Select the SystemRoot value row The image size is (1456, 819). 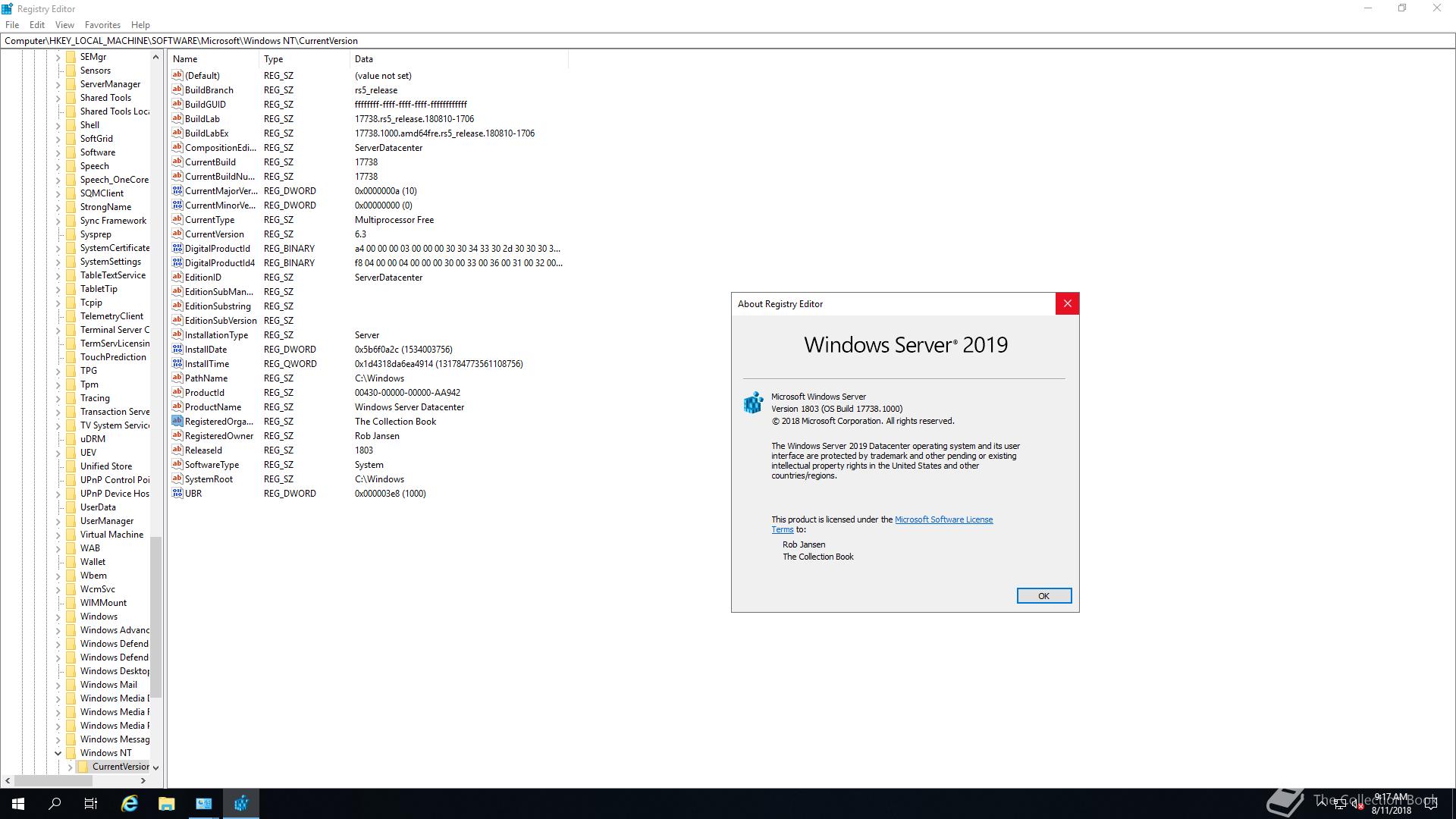coord(368,479)
